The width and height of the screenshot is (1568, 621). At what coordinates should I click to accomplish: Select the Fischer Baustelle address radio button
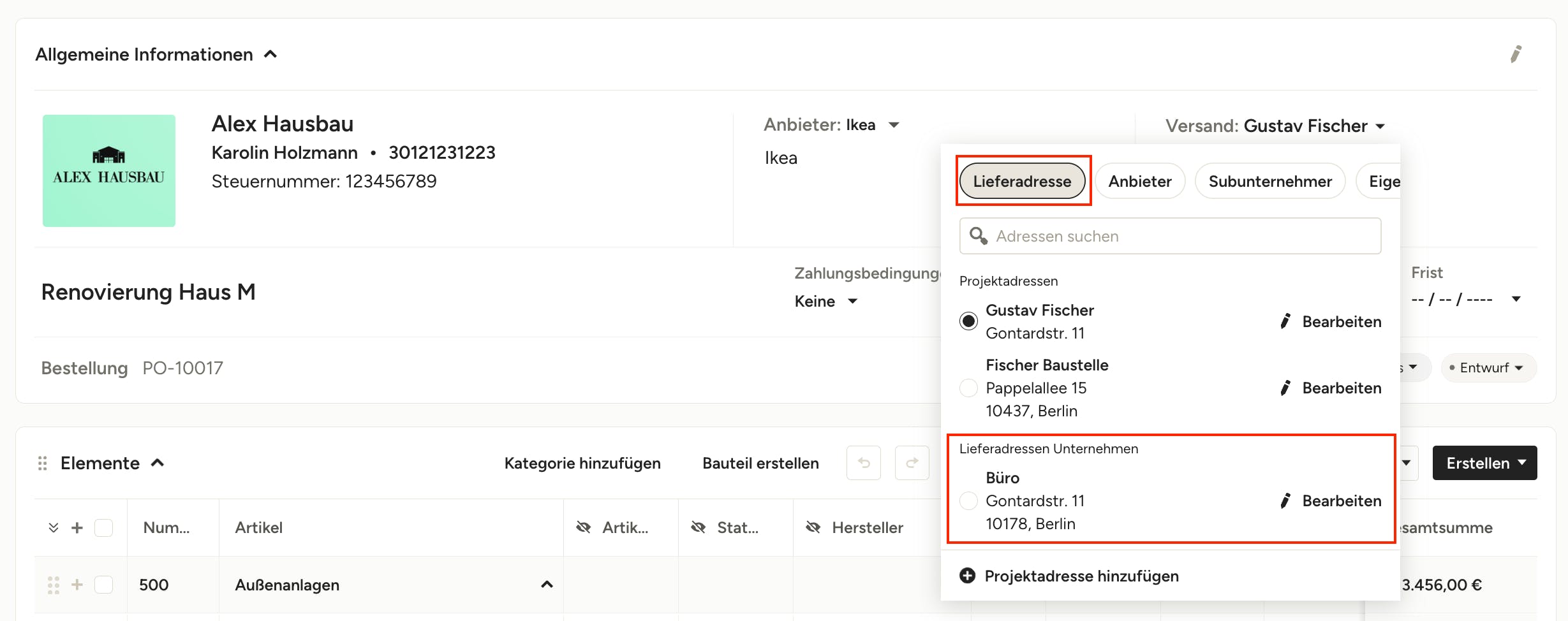pyautogui.click(x=968, y=388)
